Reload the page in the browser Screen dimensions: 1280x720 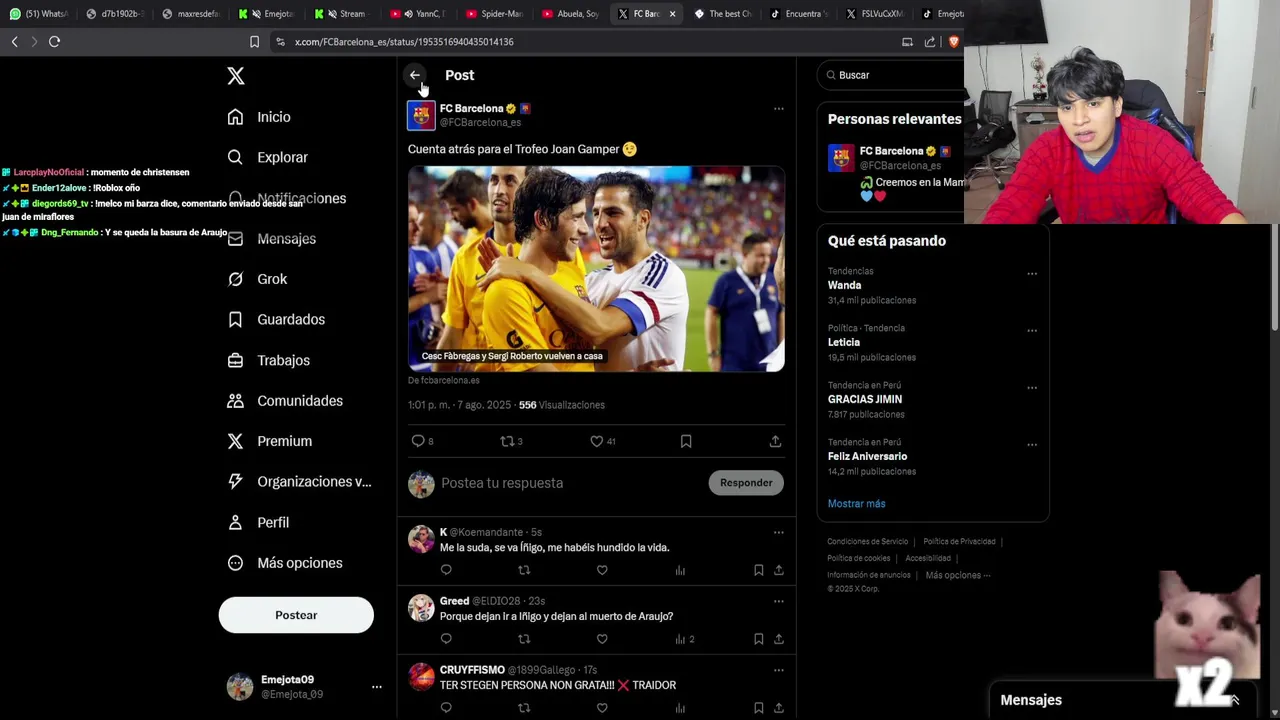pyautogui.click(x=54, y=42)
